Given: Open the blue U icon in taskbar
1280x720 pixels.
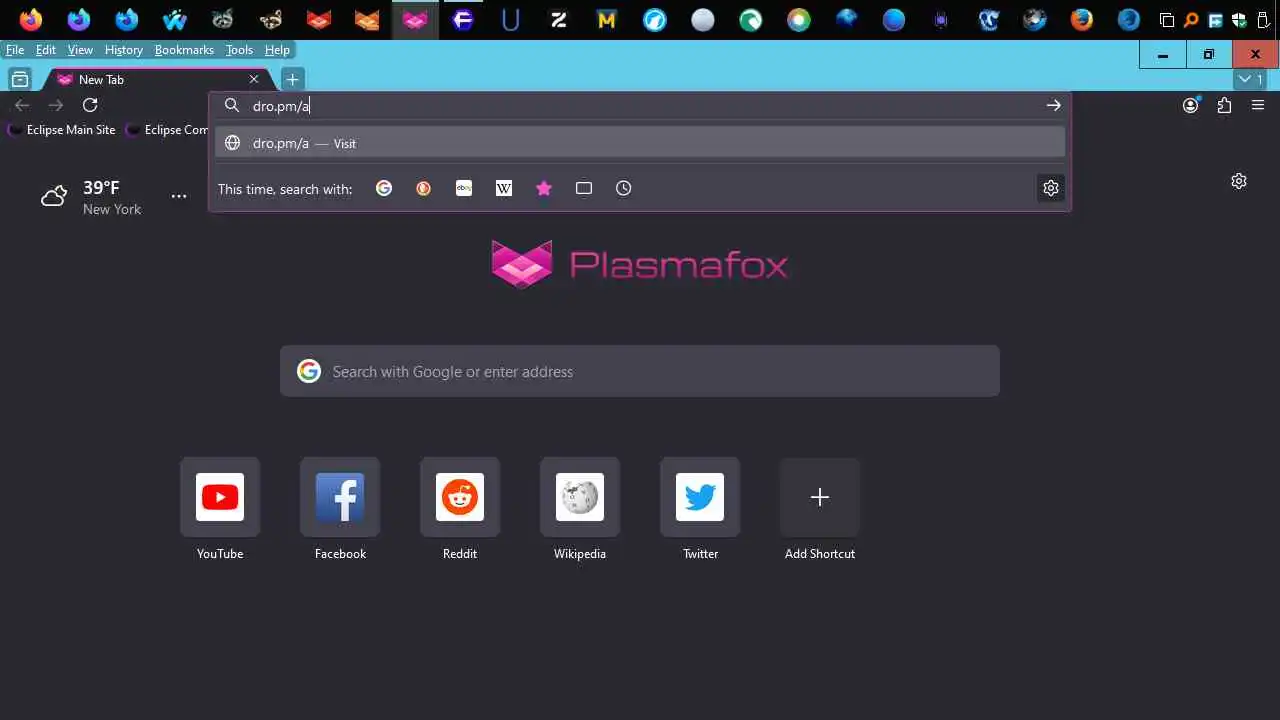Looking at the screenshot, I should 511,19.
